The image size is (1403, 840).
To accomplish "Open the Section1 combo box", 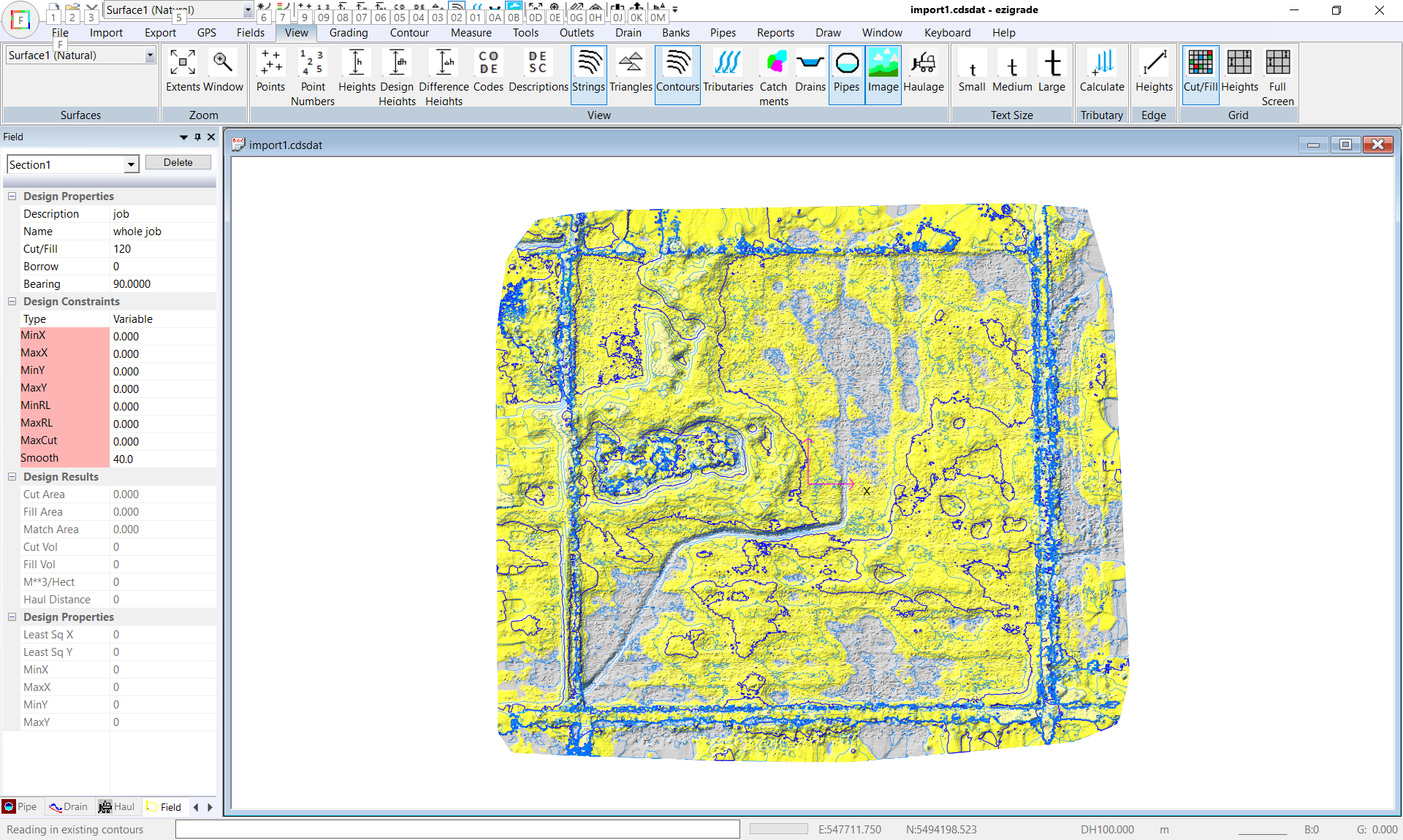I will coord(131,165).
